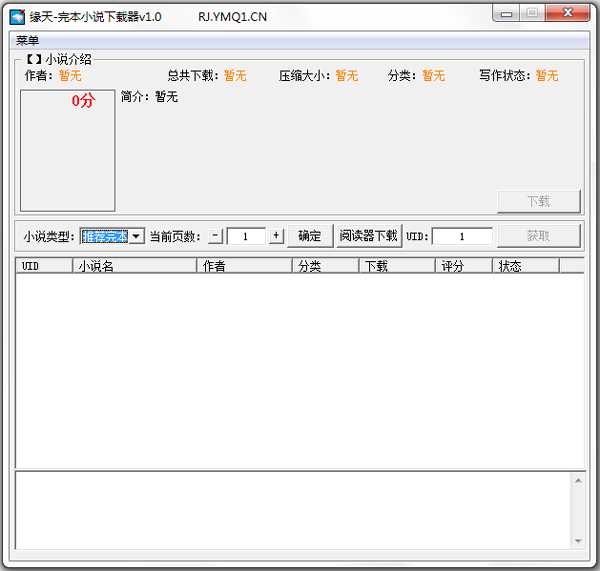Focus the UID input field
600x571 pixels.
point(462,236)
